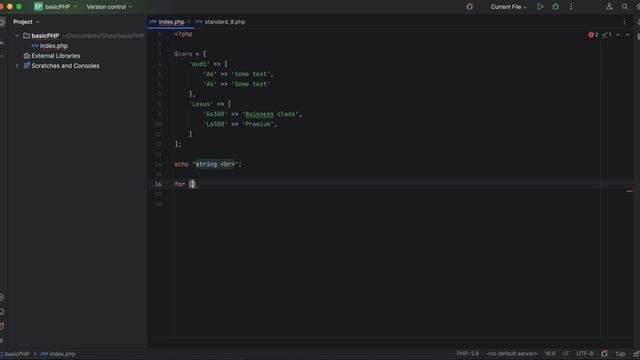Screen dimensions: 640x360
Task: Open the More Actions three-dot toolbar menu
Action: tap(571, 7)
